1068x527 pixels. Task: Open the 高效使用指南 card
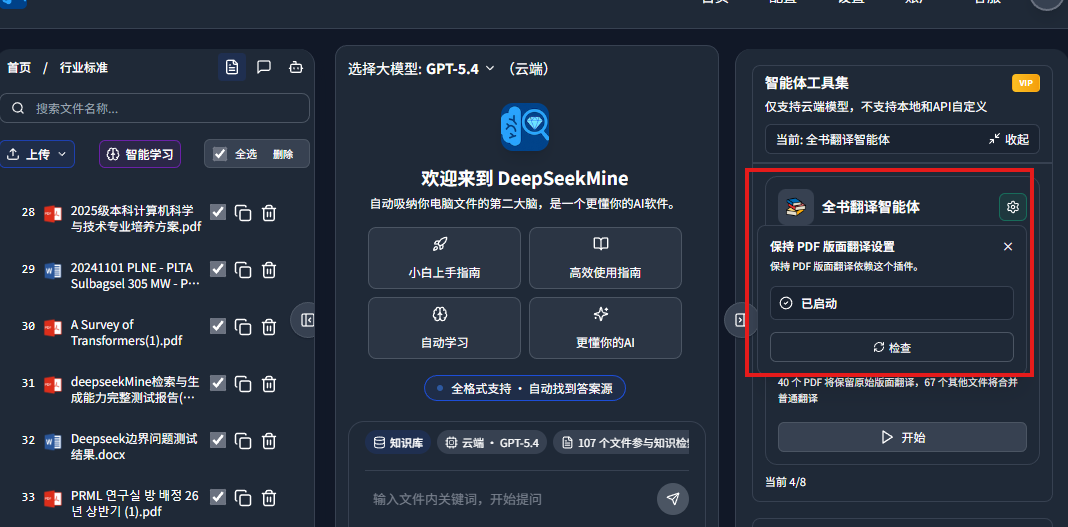click(605, 258)
